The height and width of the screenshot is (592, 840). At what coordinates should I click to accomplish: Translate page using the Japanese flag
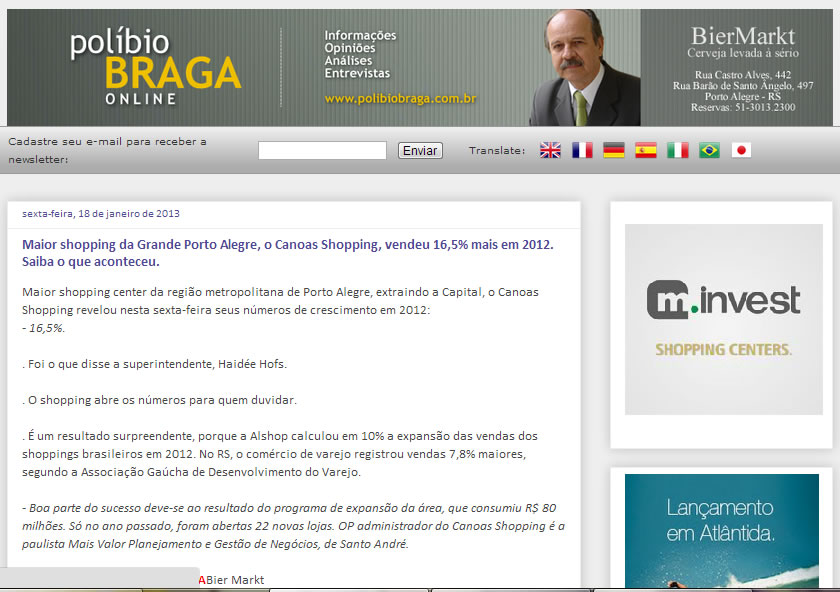741,150
